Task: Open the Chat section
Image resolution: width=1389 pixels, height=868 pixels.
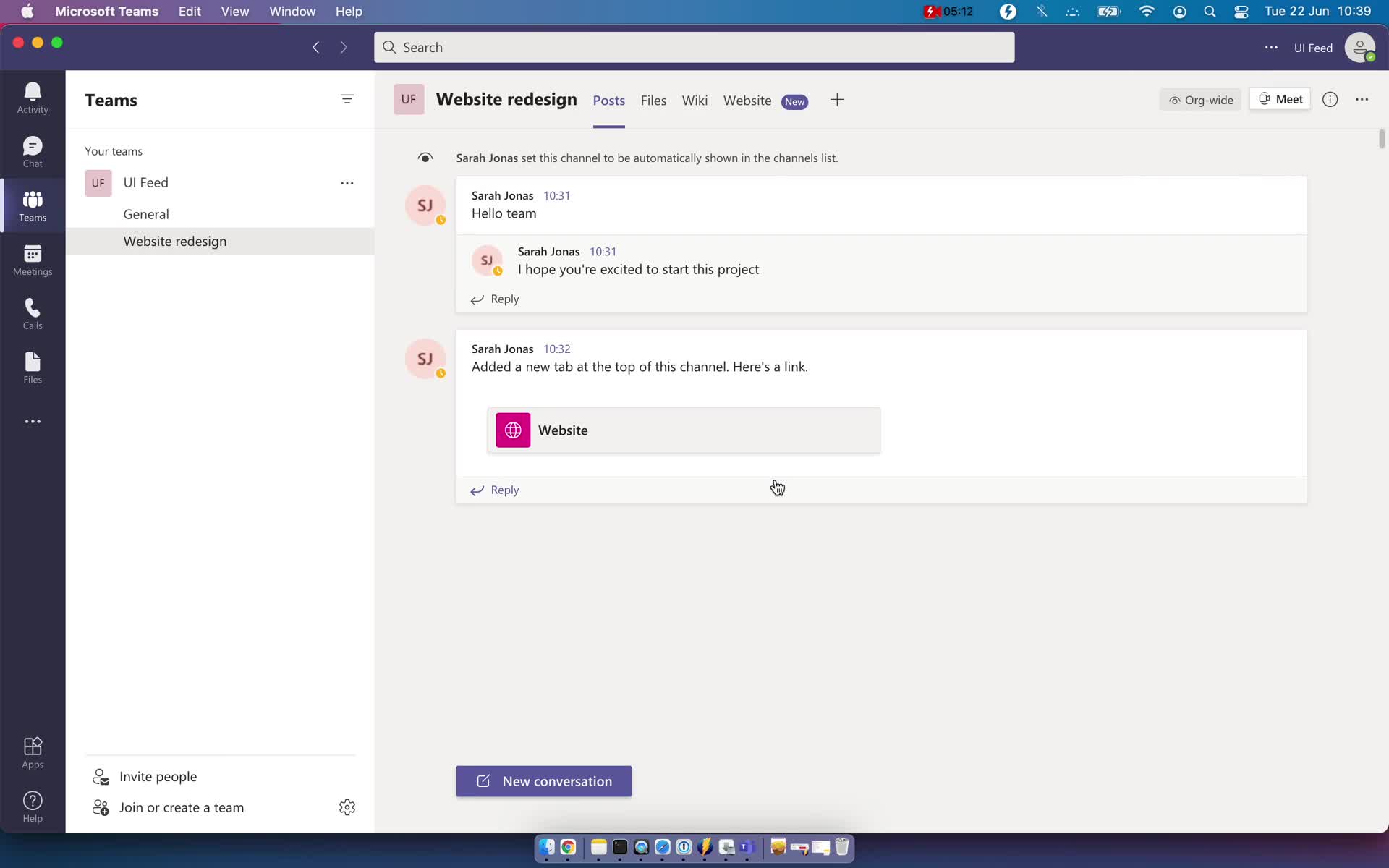Action: 33,152
